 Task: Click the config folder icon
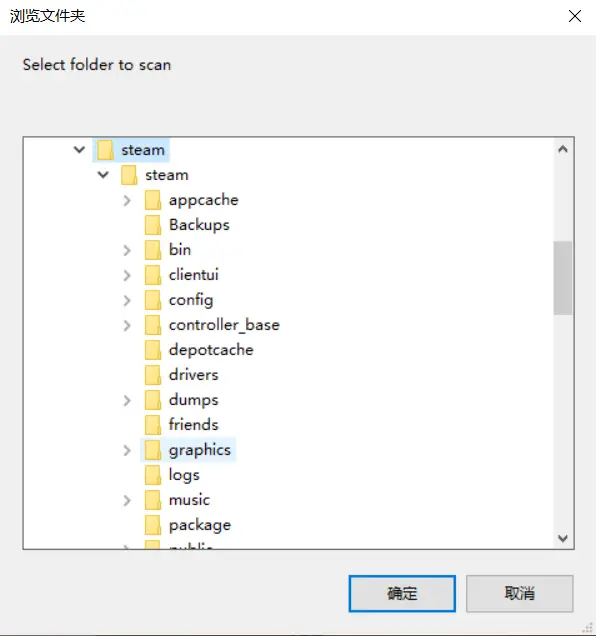153,300
